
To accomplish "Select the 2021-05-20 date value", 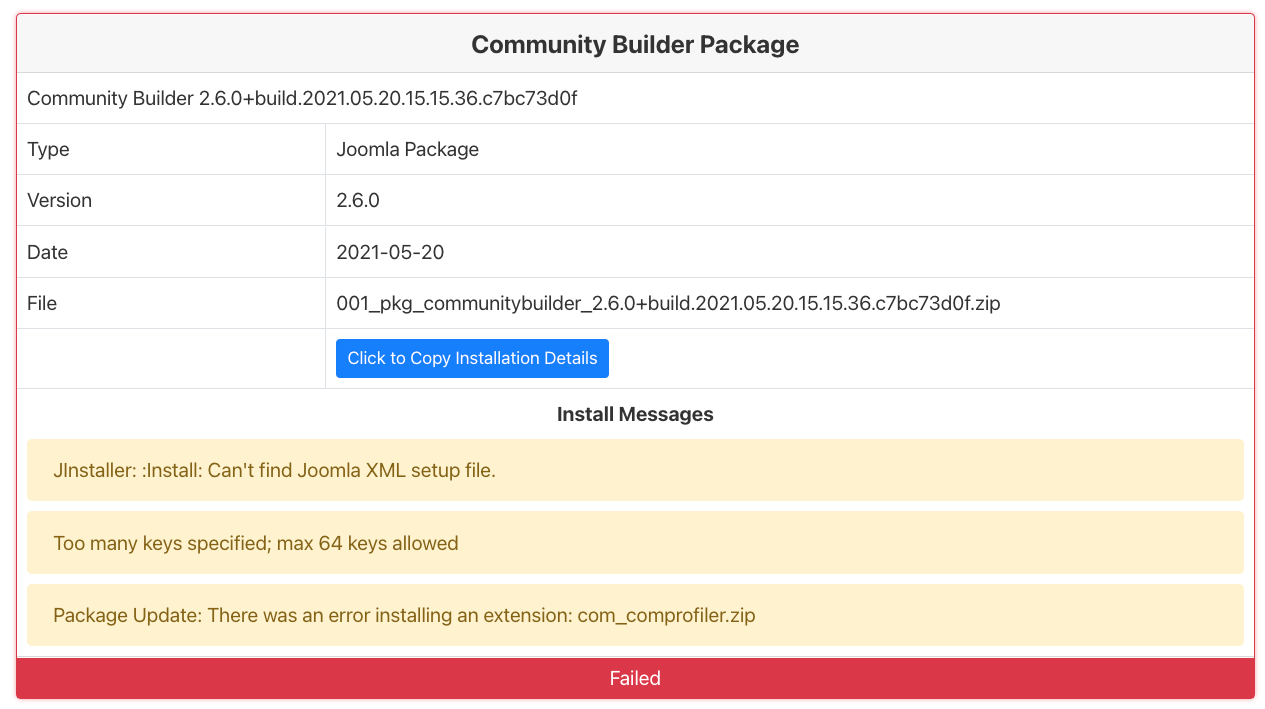I will coord(390,252).
